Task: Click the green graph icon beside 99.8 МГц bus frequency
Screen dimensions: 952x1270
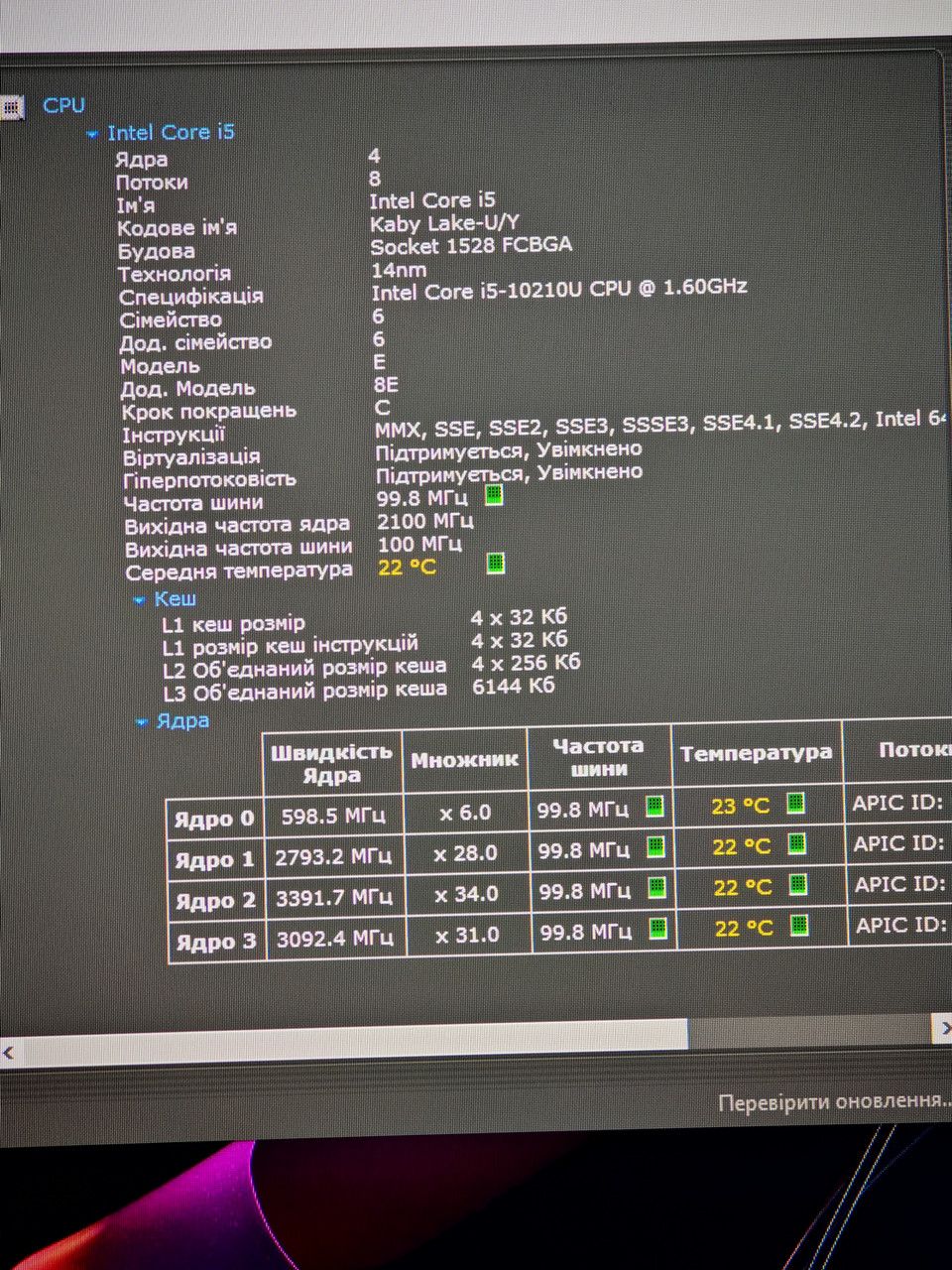Action: click(493, 495)
